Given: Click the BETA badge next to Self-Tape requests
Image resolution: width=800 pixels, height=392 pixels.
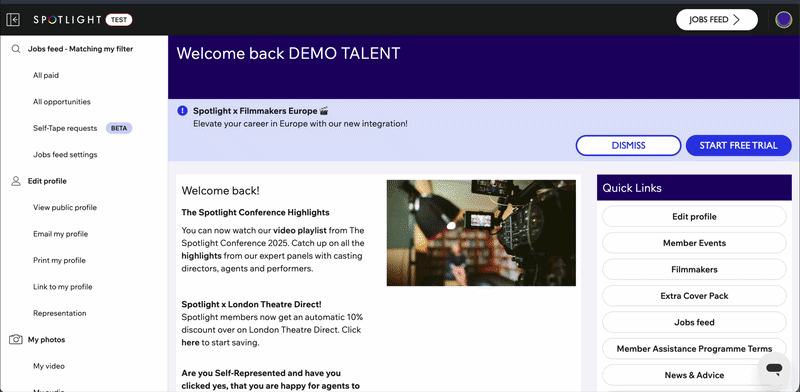Looking at the screenshot, I should (119, 129).
